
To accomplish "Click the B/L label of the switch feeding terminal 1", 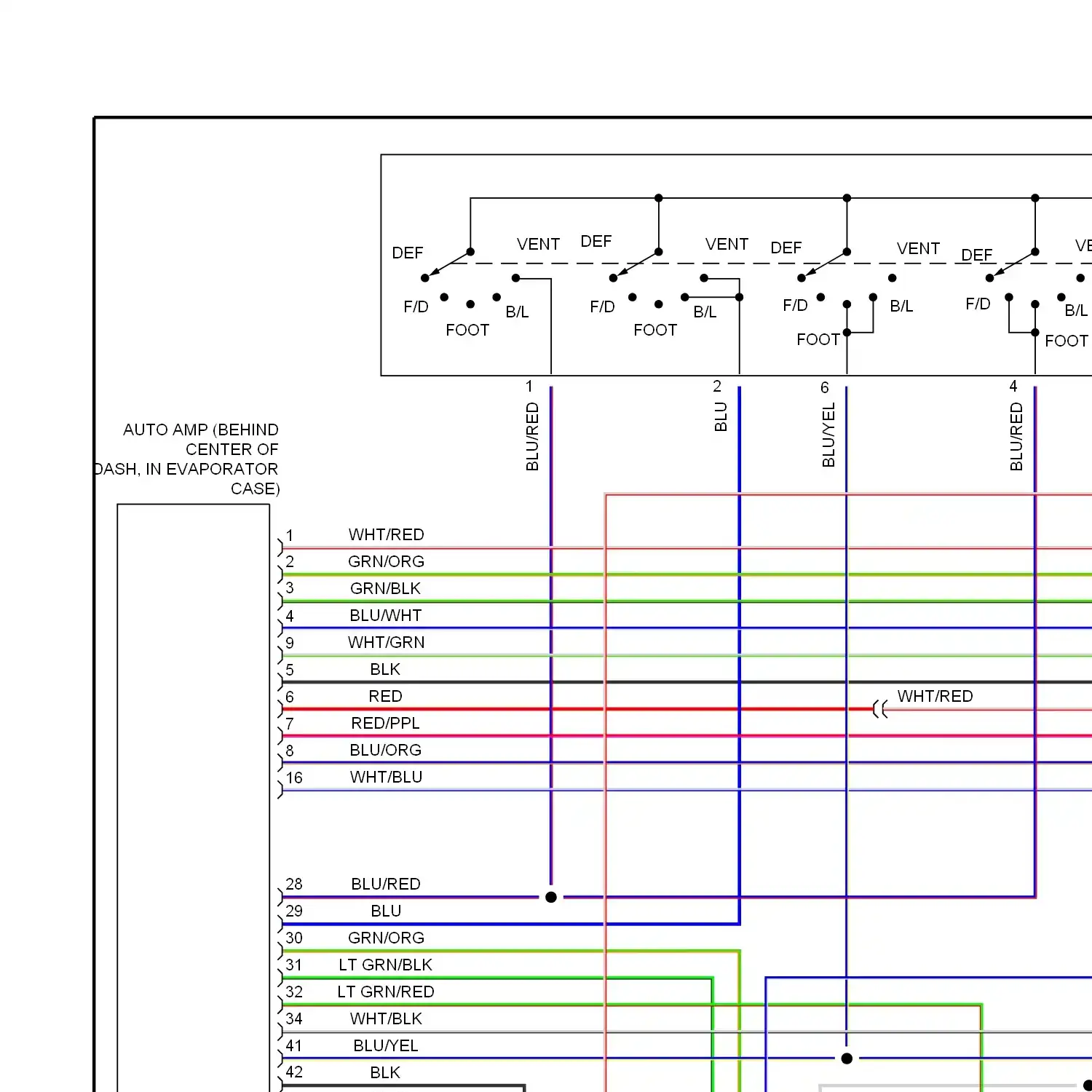I will (x=517, y=312).
